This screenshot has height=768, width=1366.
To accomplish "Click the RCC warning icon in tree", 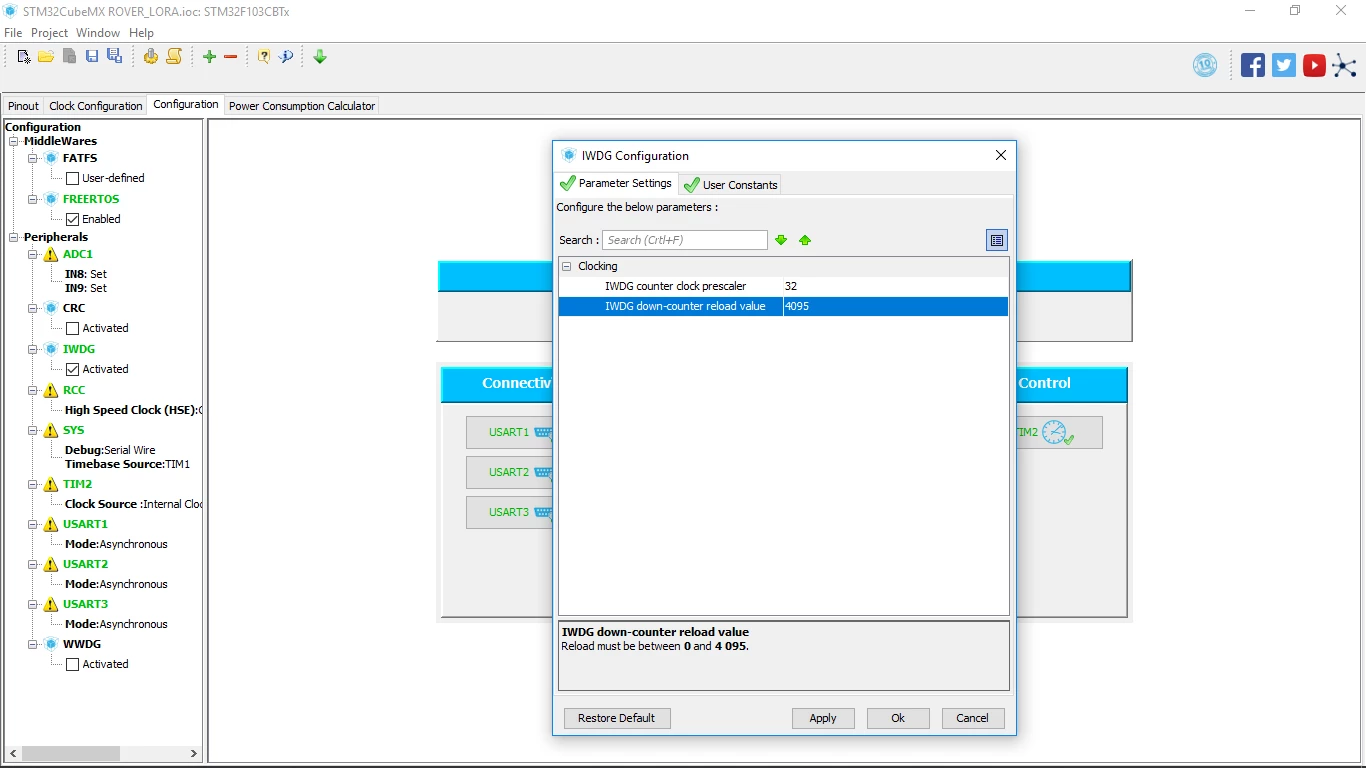I will 50,391.
